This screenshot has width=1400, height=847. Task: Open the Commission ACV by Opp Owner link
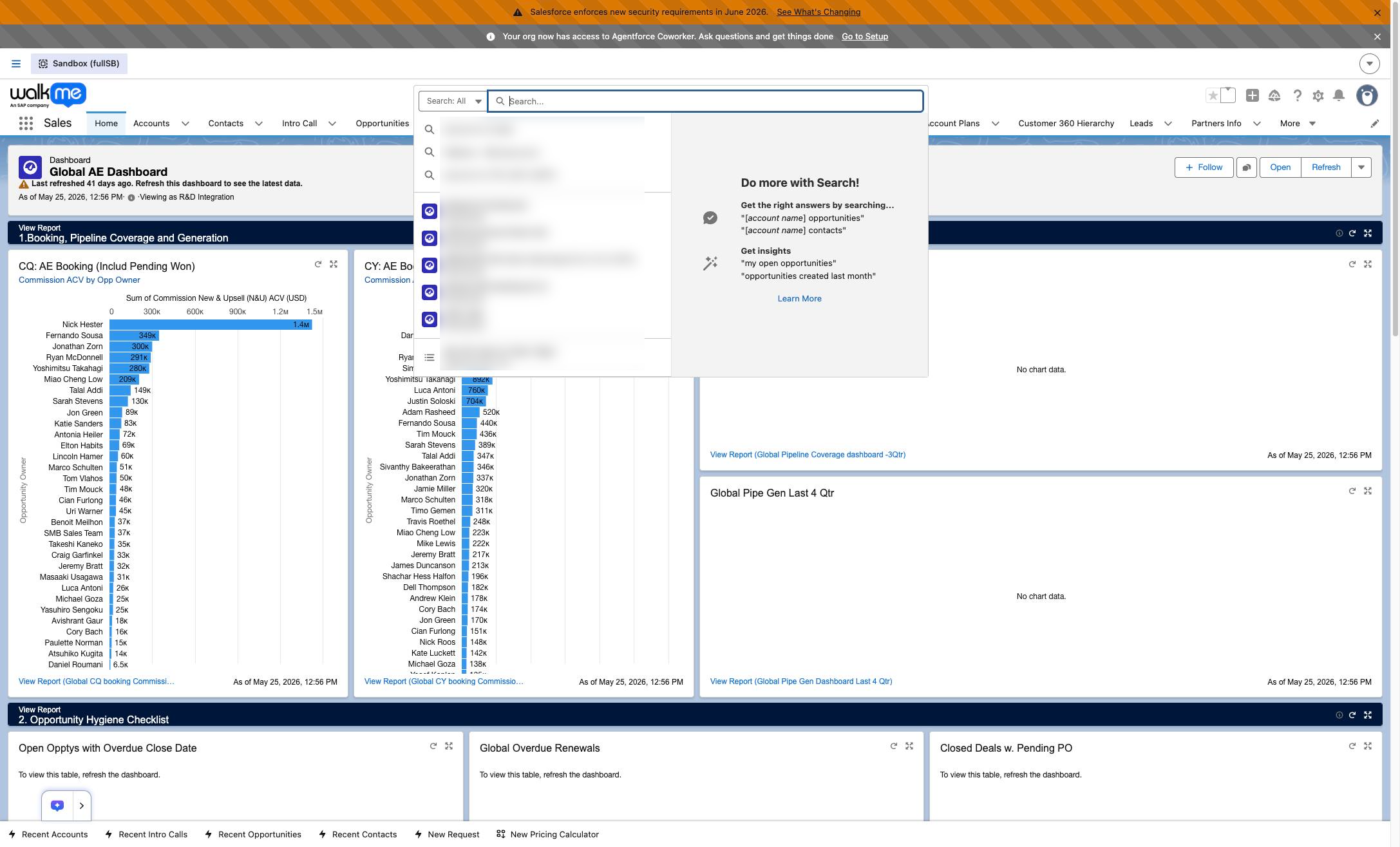79,280
